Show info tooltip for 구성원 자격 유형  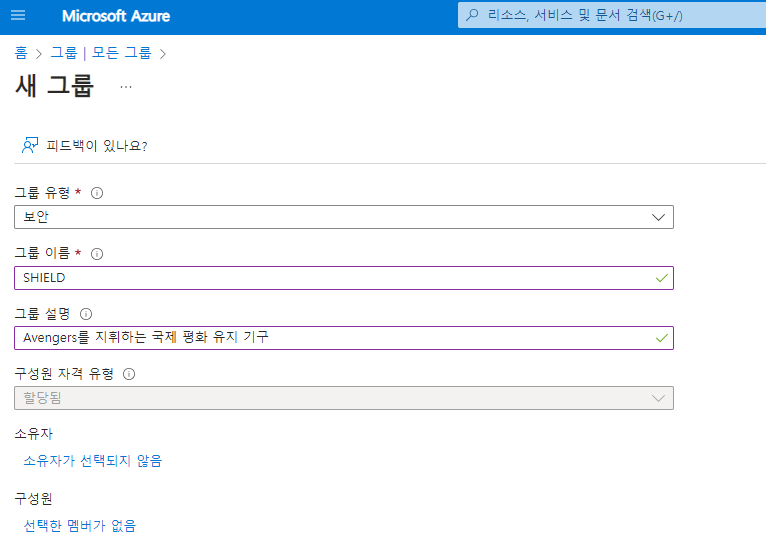click(x=129, y=374)
